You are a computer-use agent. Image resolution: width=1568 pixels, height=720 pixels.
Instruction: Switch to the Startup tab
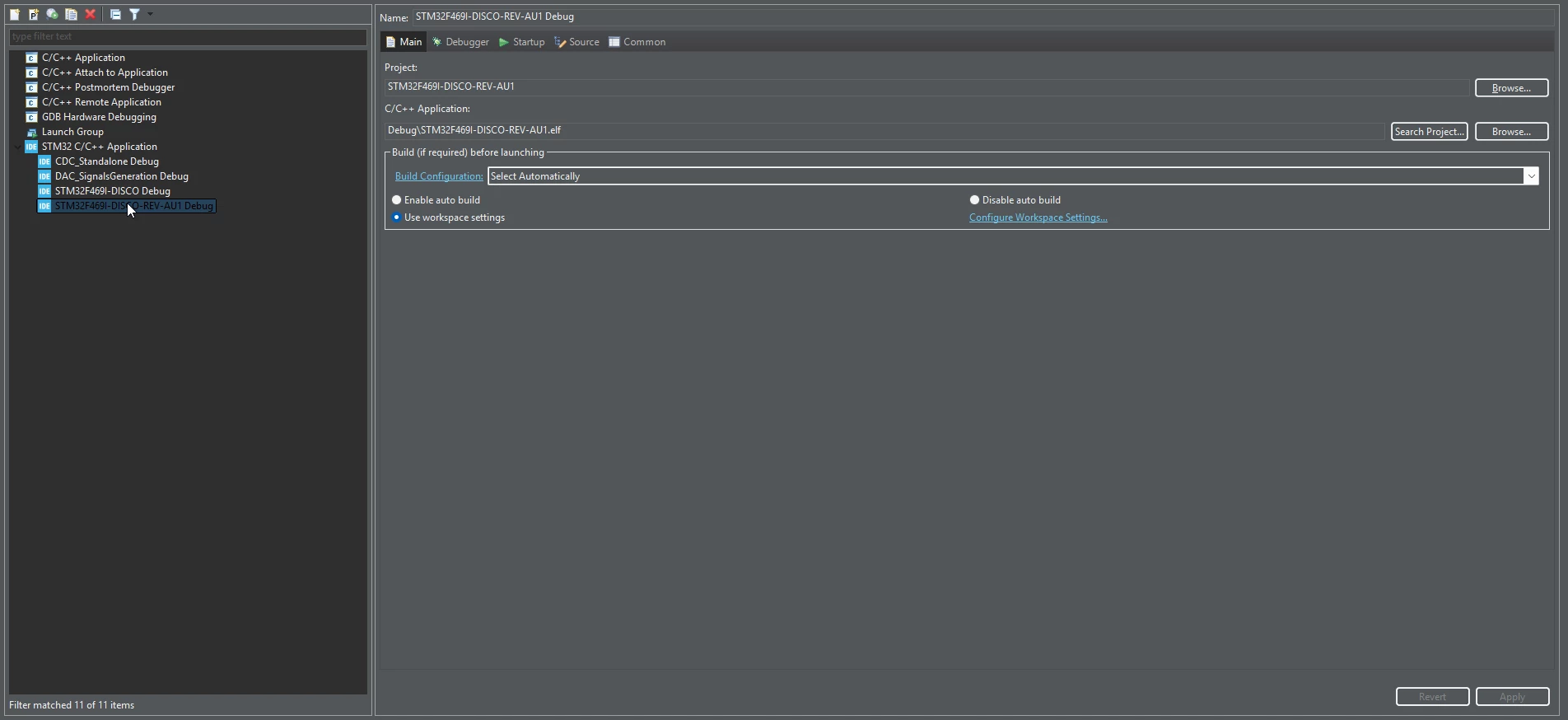(x=521, y=42)
